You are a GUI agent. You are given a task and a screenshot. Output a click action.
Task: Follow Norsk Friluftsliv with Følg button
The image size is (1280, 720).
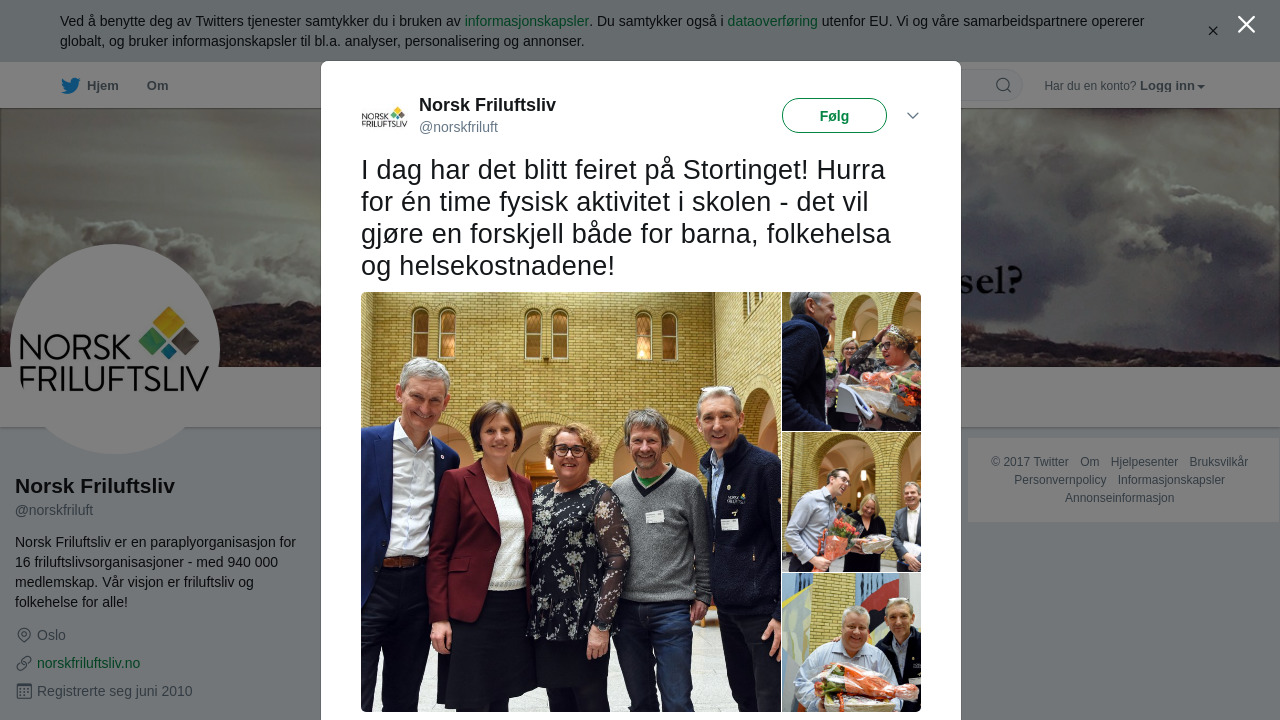[x=834, y=116]
